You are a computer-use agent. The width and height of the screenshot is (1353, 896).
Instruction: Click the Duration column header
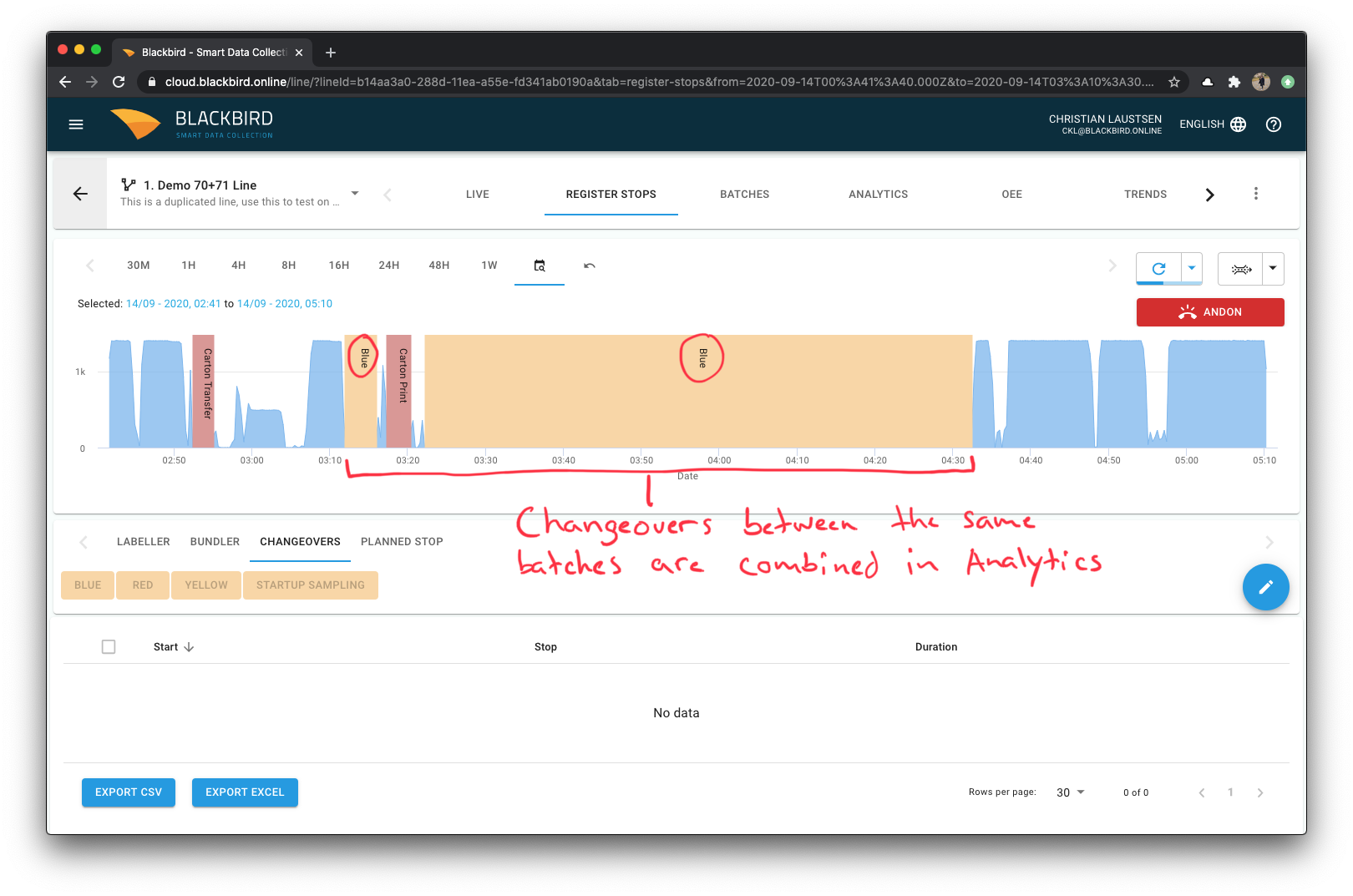pyautogui.click(x=936, y=647)
